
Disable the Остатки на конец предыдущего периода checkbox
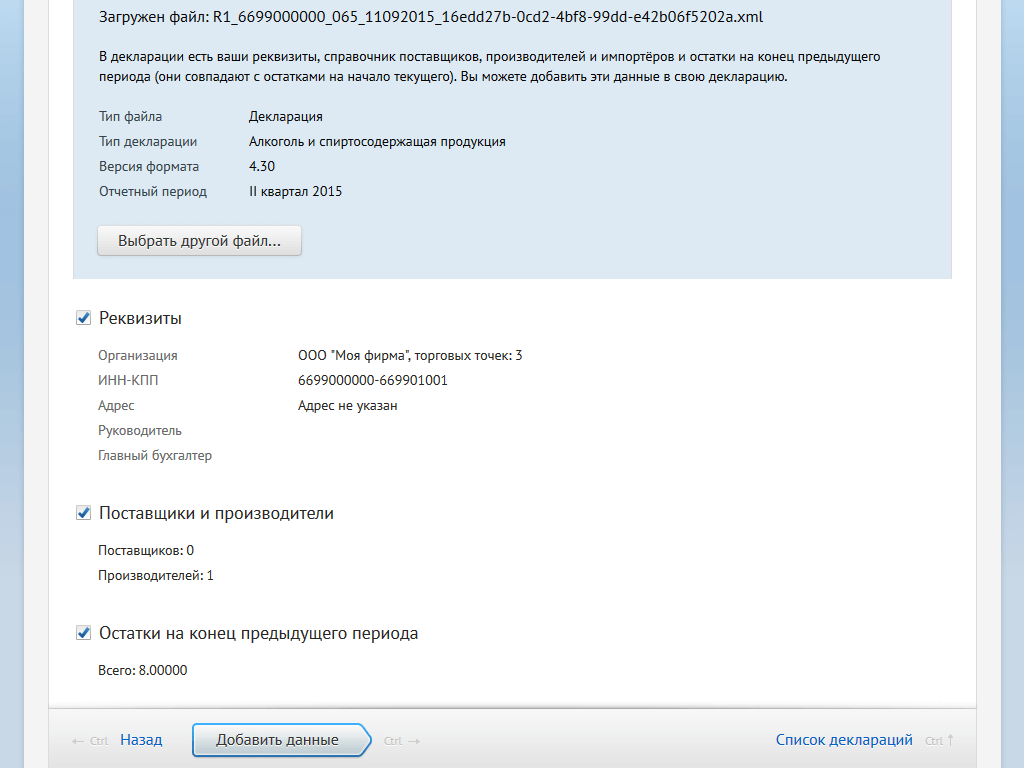[x=84, y=633]
